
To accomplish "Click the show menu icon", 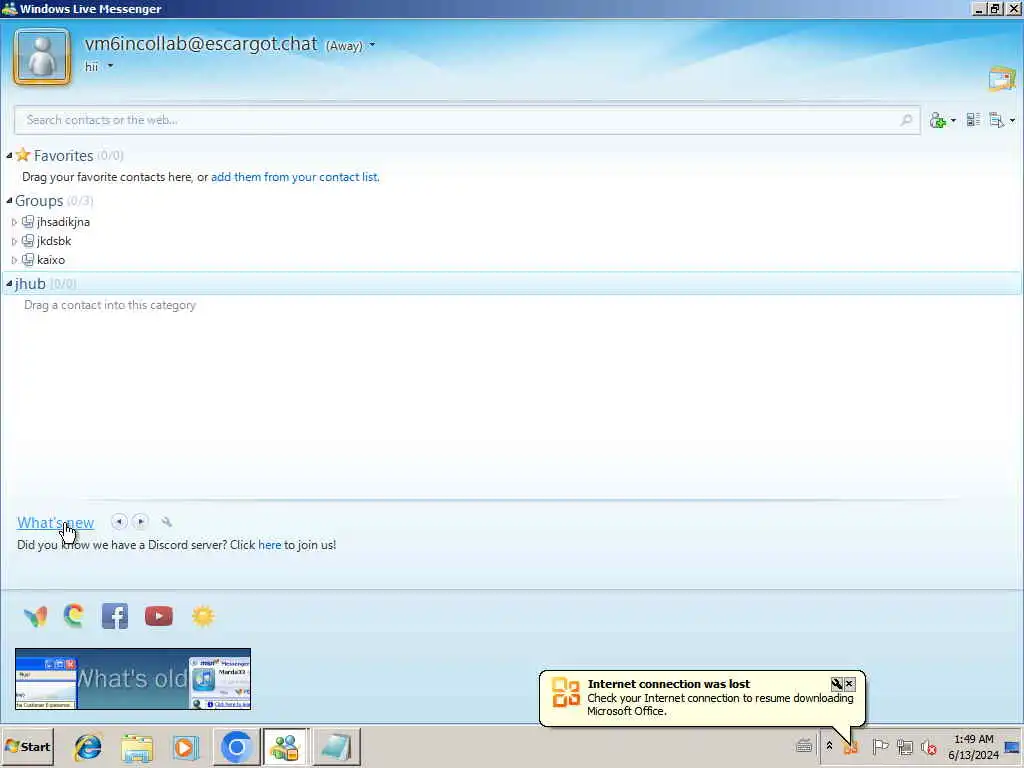I will [x=996, y=120].
